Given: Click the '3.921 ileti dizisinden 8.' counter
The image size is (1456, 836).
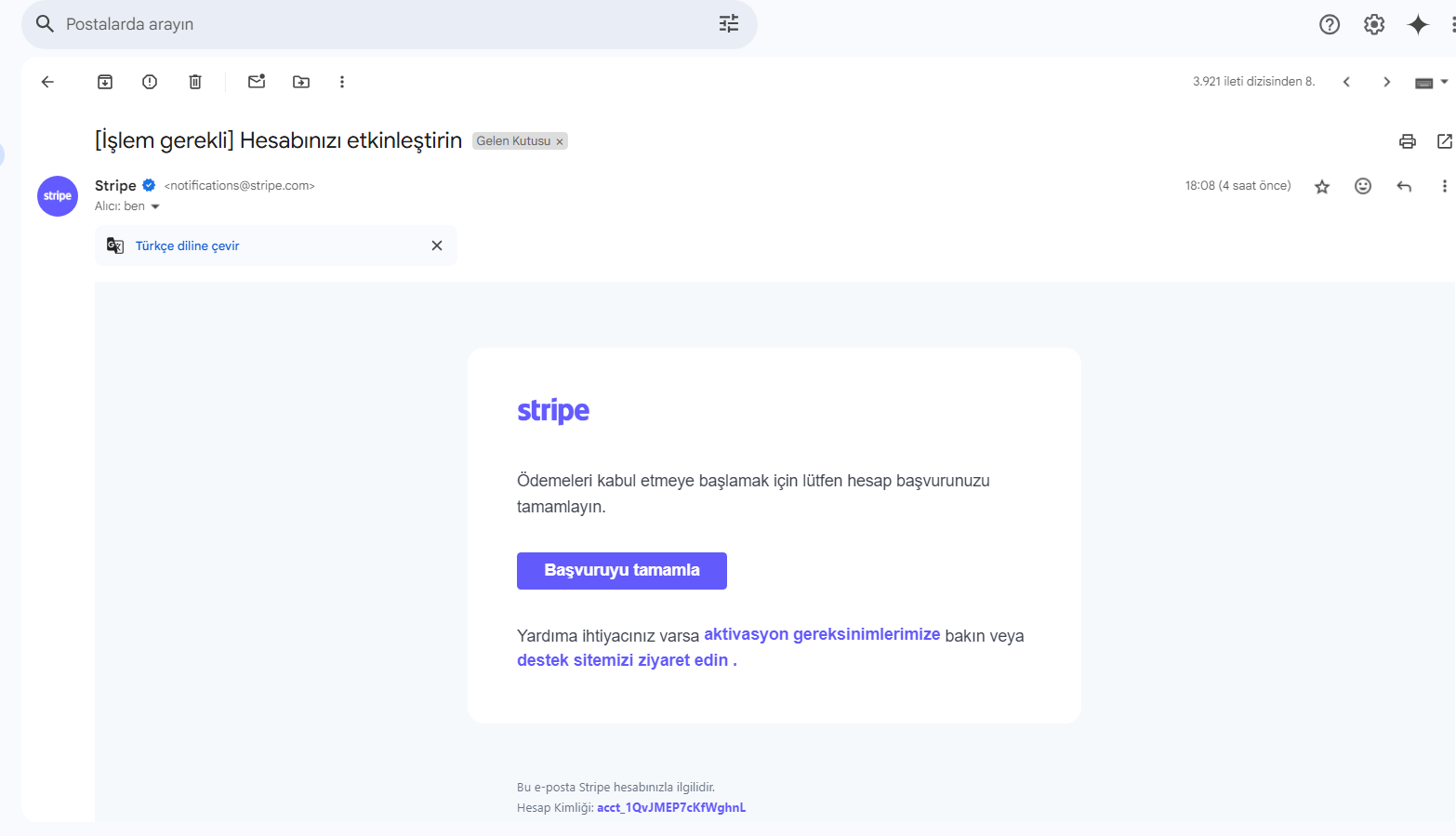Looking at the screenshot, I should (1254, 82).
